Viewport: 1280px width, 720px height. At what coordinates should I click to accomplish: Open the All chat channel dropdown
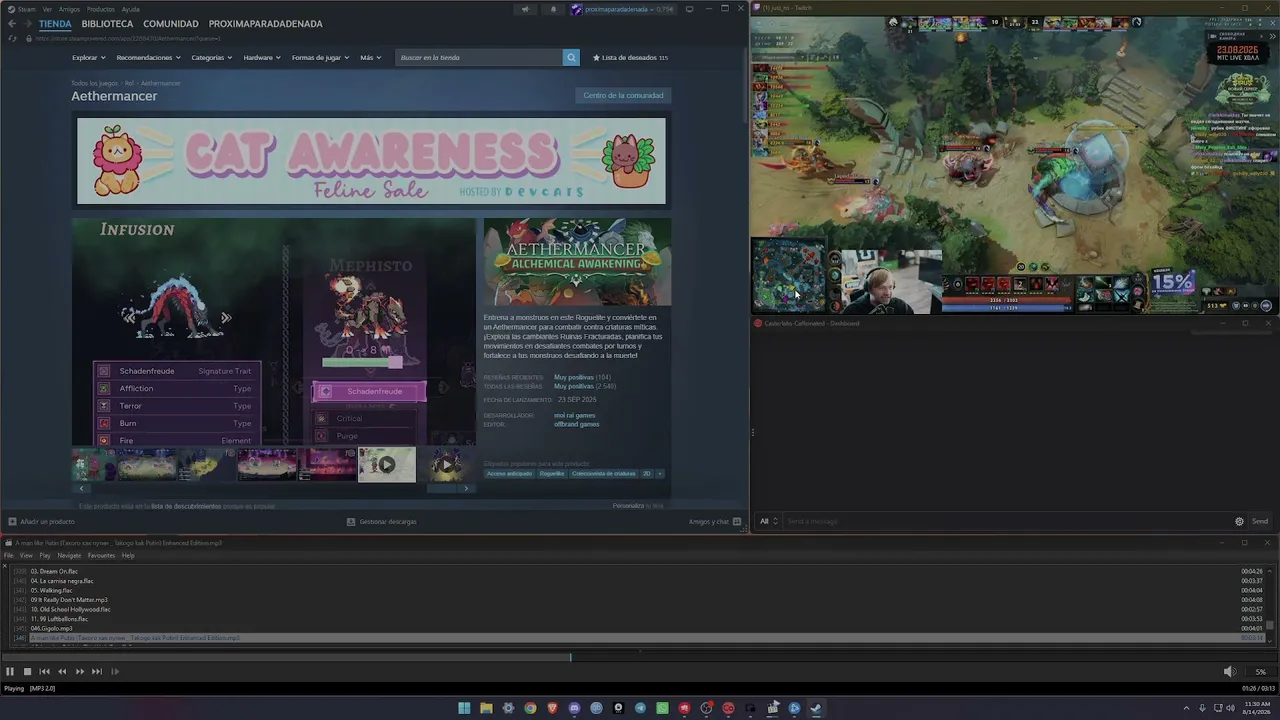pyautogui.click(x=768, y=521)
